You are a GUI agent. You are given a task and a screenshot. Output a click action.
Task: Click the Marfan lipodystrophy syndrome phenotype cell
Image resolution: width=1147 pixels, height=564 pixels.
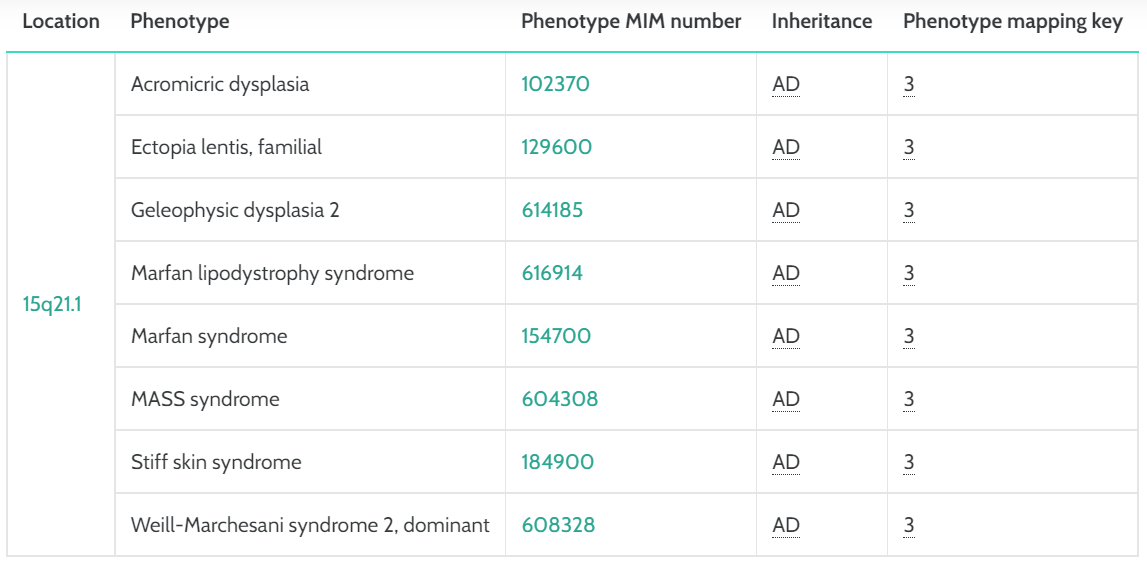click(x=272, y=273)
